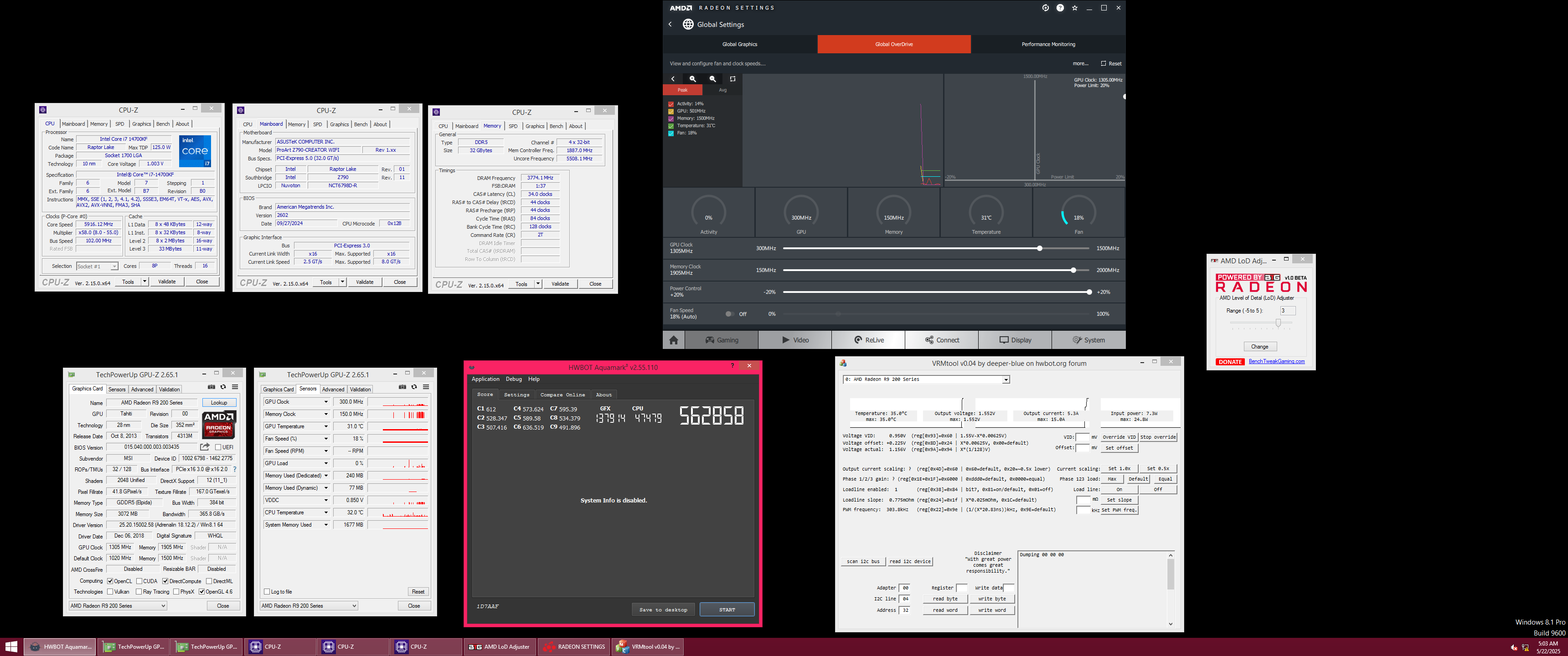Switch to Global Graphics tab
1568x656 pixels.
point(740,44)
